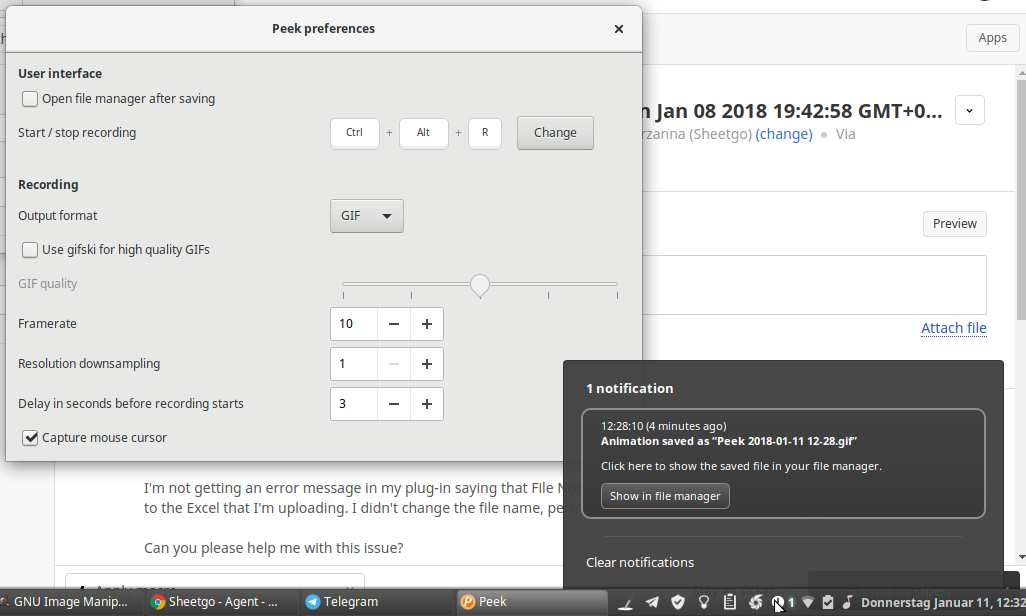Adjust the GIF quality slider handle
The height and width of the screenshot is (616, 1026).
[x=480, y=285]
